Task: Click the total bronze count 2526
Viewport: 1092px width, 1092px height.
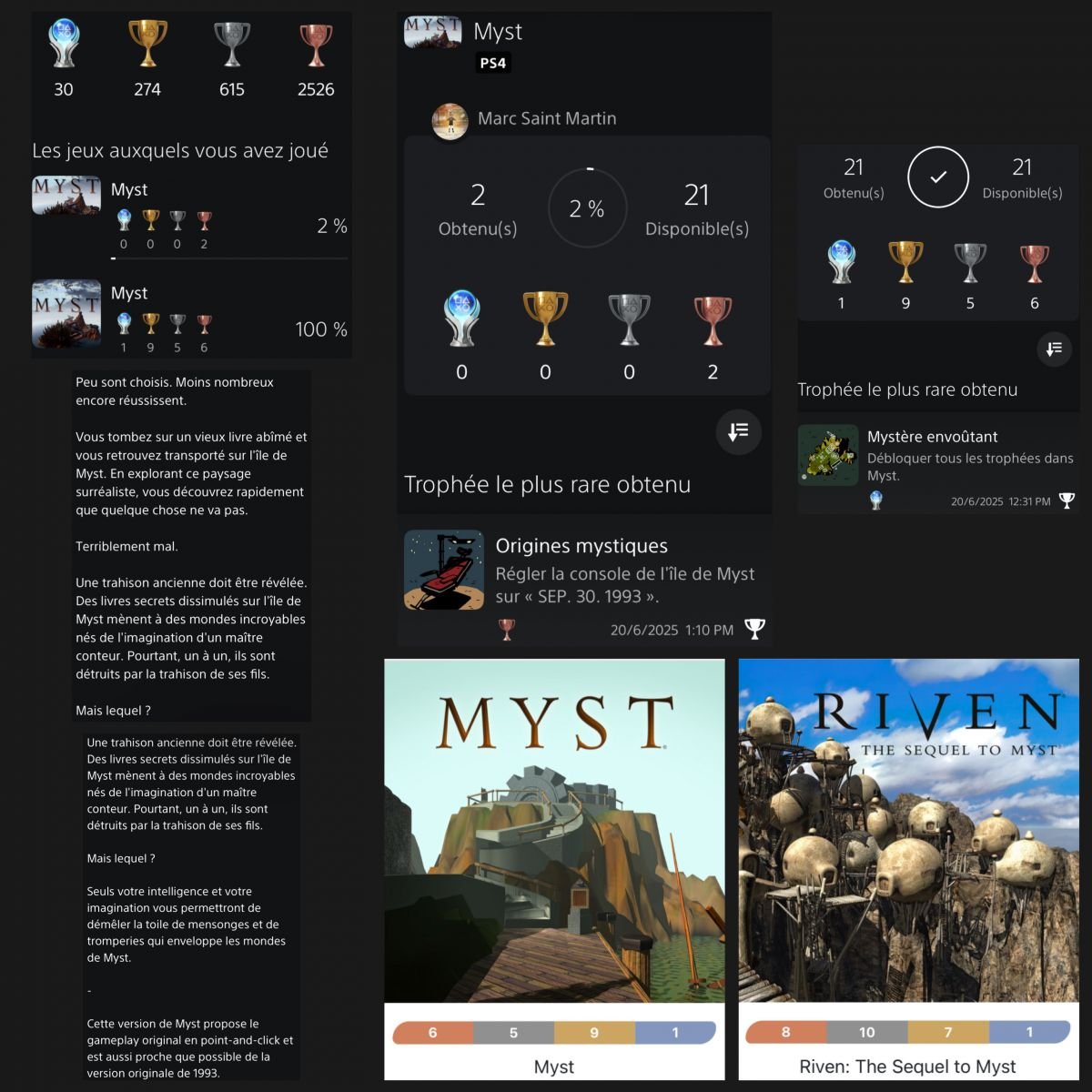Action: [x=316, y=89]
